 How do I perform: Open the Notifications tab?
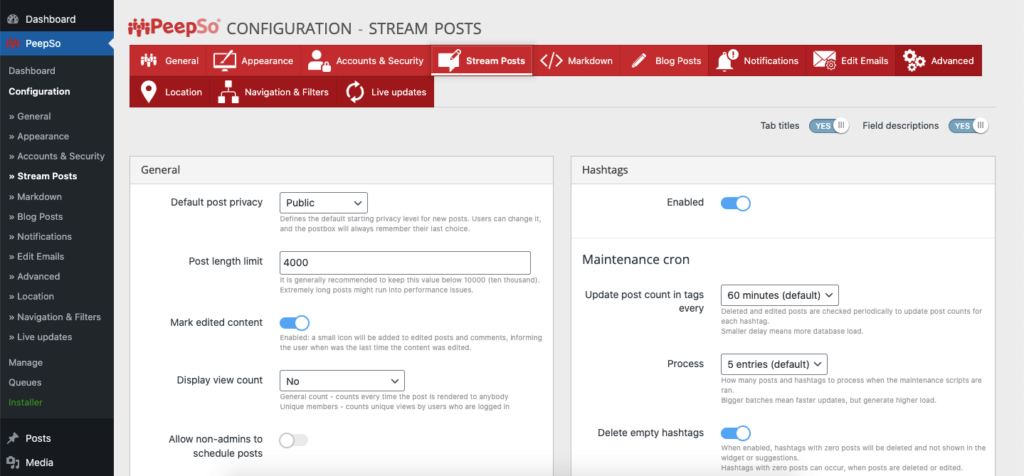pyautogui.click(x=758, y=61)
